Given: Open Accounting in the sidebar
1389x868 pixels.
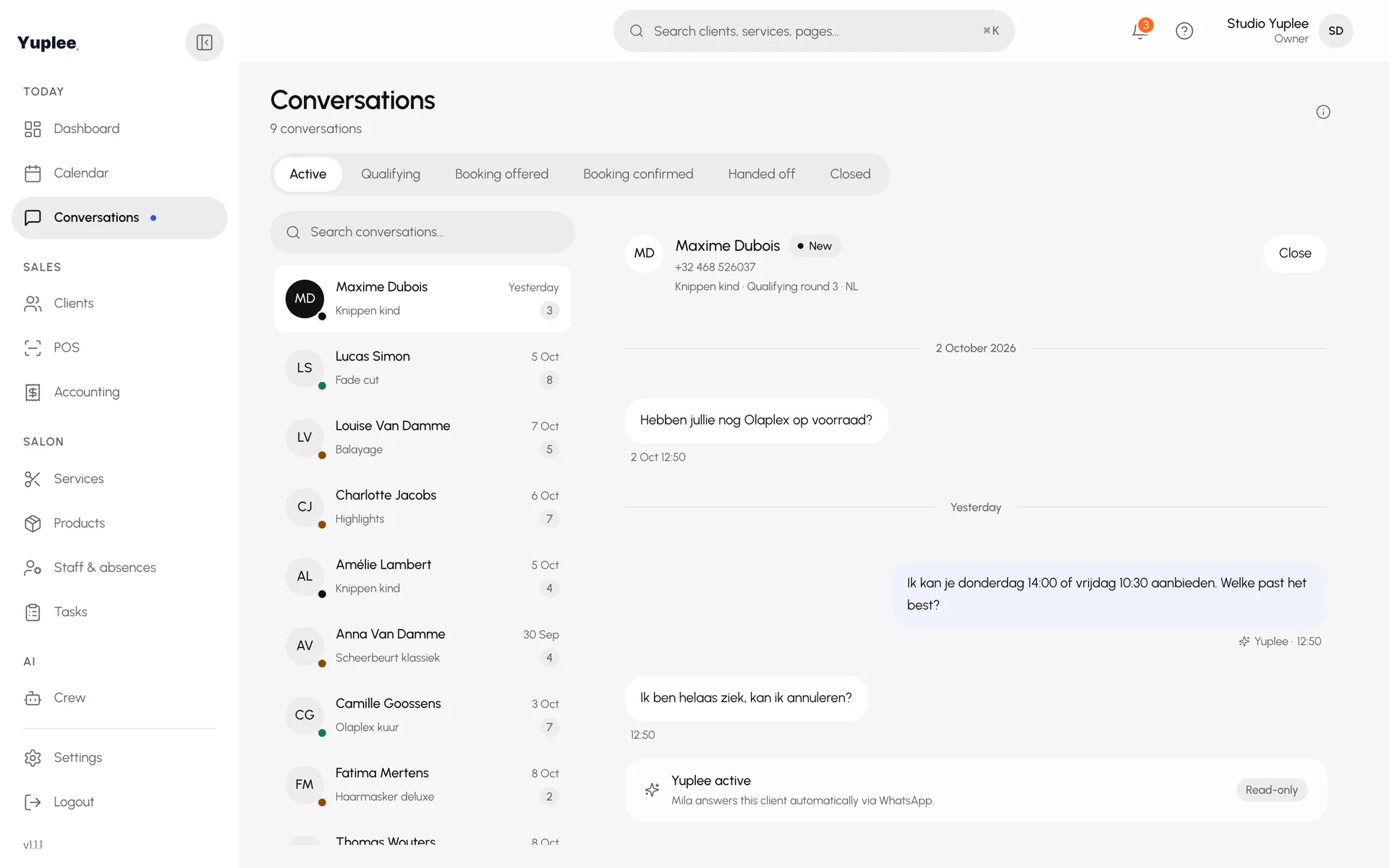Looking at the screenshot, I should click(x=119, y=392).
